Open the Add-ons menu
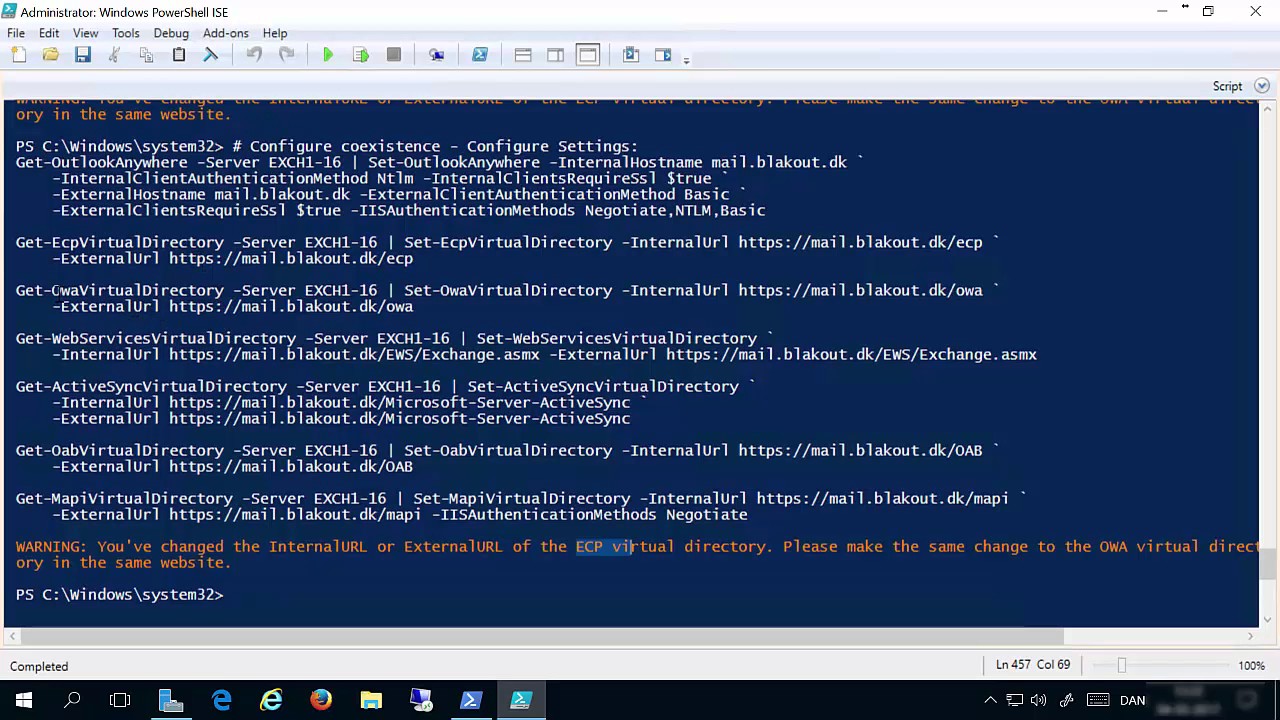 pyautogui.click(x=226, y=33)
